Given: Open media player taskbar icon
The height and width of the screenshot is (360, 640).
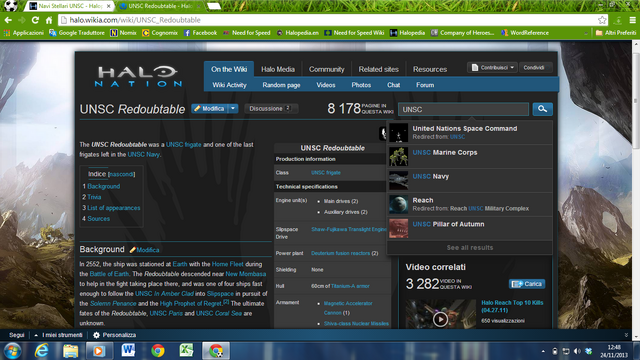Looking at the screenshot, I should pos(99,351).
